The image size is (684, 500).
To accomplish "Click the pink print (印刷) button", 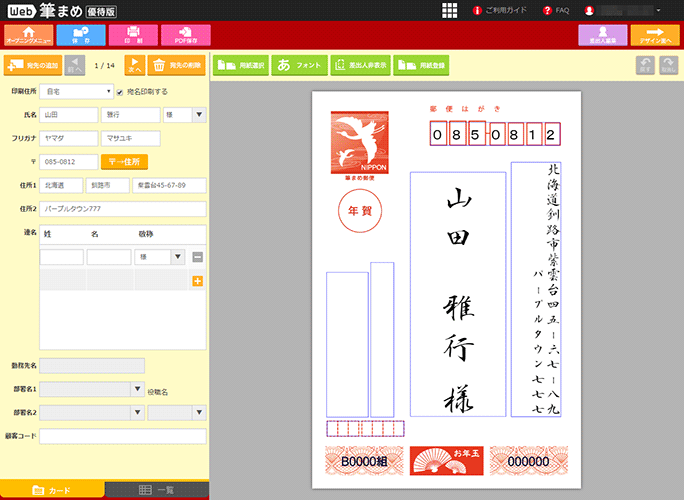I will [133, 35].
